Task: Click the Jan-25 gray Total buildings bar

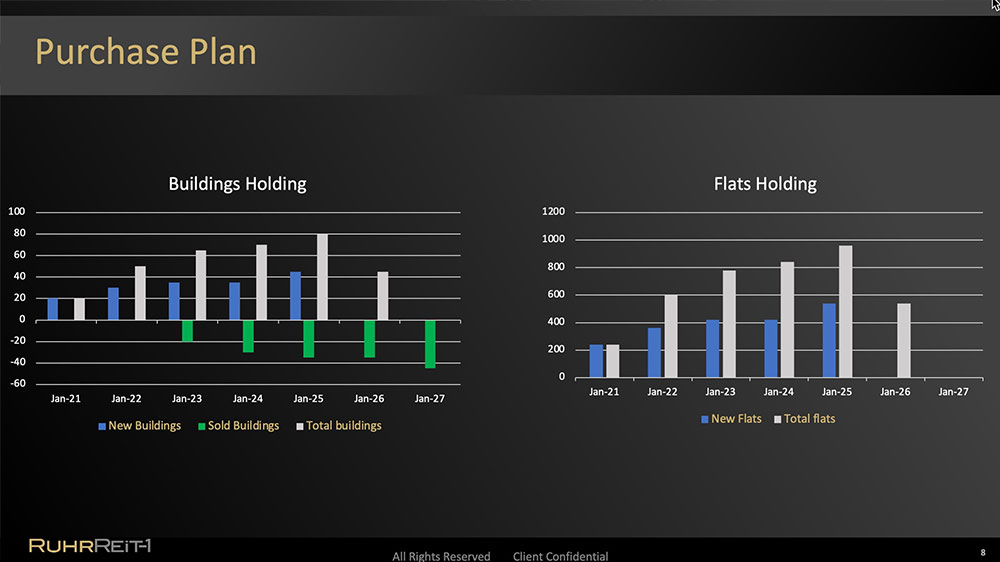Action: click(x=322, y=277)
